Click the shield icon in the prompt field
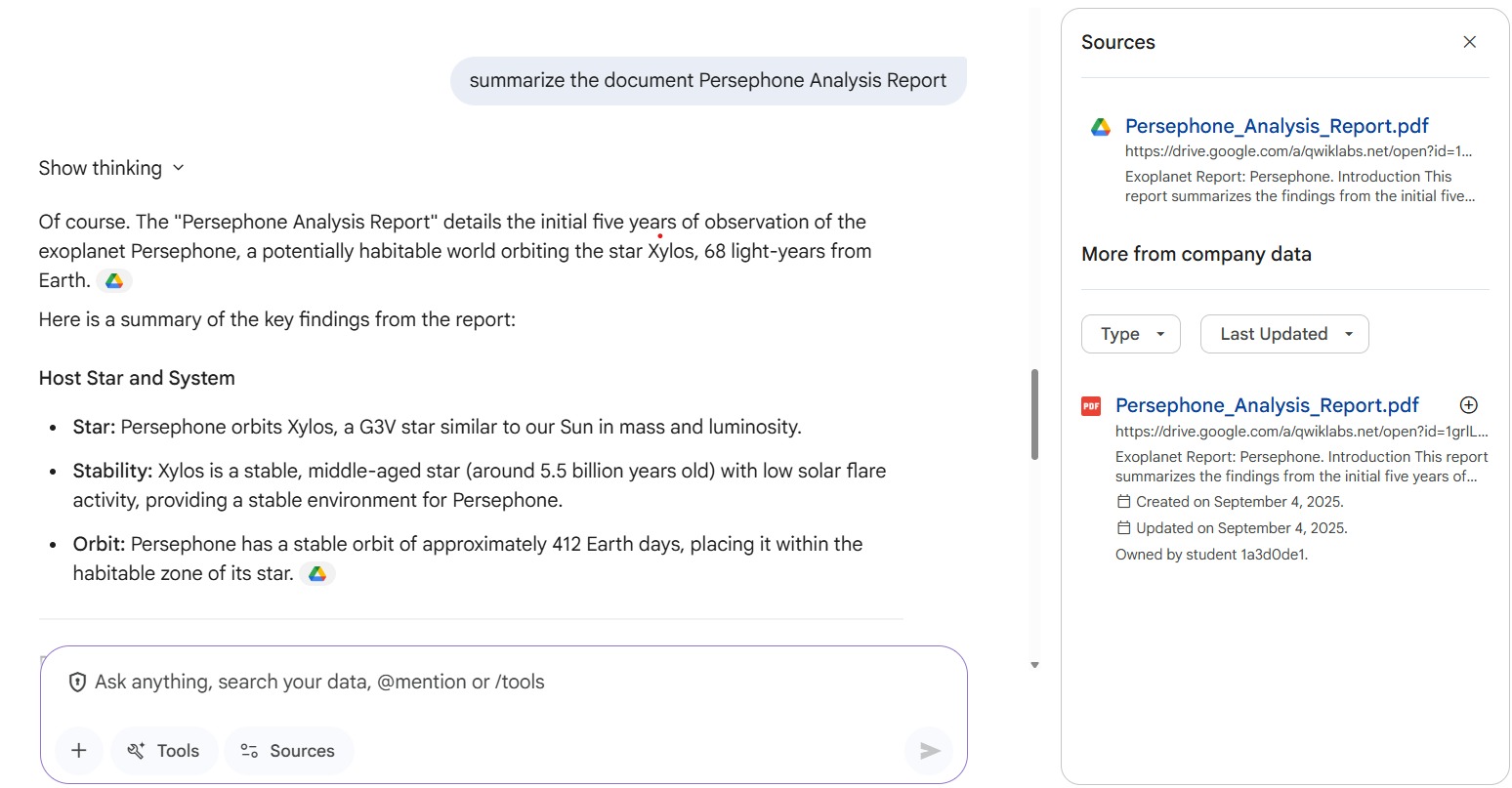1512x788 pixels. pyautogui.click(x=77, y=683)
